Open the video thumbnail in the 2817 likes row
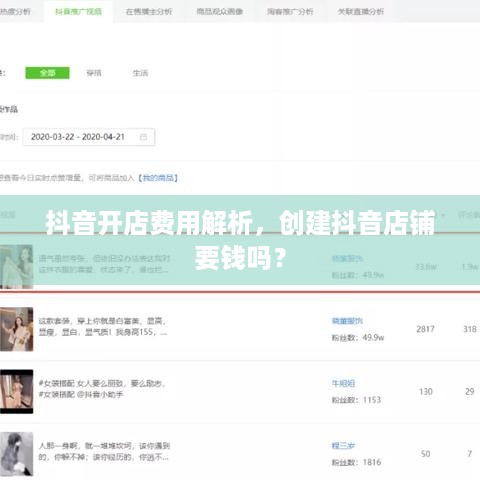Viewport: 480px width, 480px height. [16, 329]
